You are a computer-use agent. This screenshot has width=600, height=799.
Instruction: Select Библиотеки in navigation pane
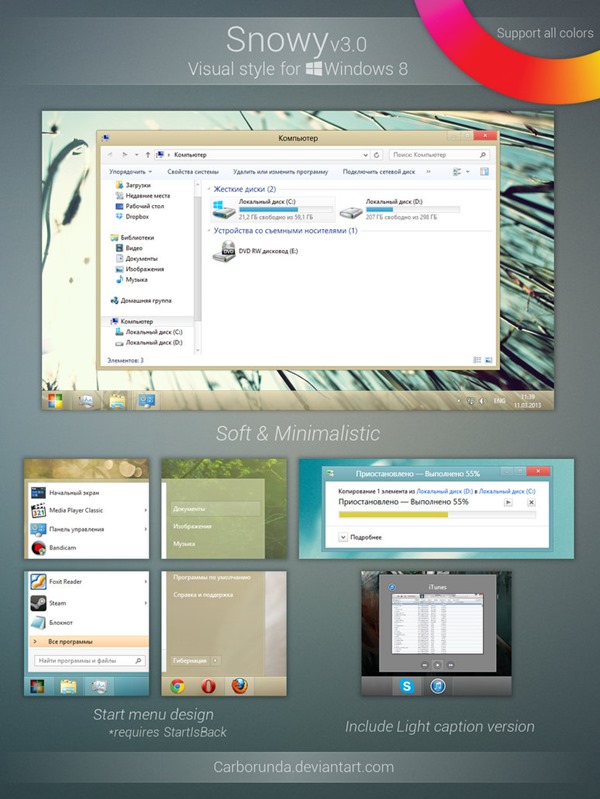pos(132,237)
